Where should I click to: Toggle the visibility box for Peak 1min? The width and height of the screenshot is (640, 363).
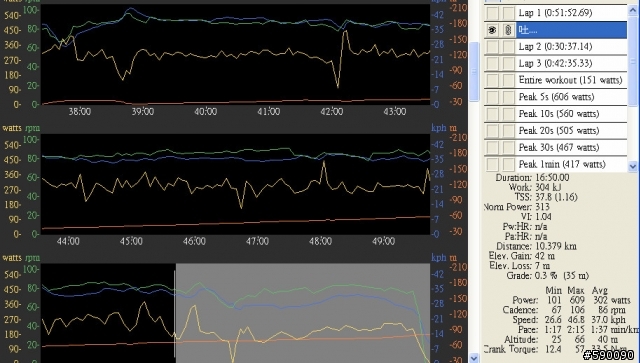[x=492, y=164]
